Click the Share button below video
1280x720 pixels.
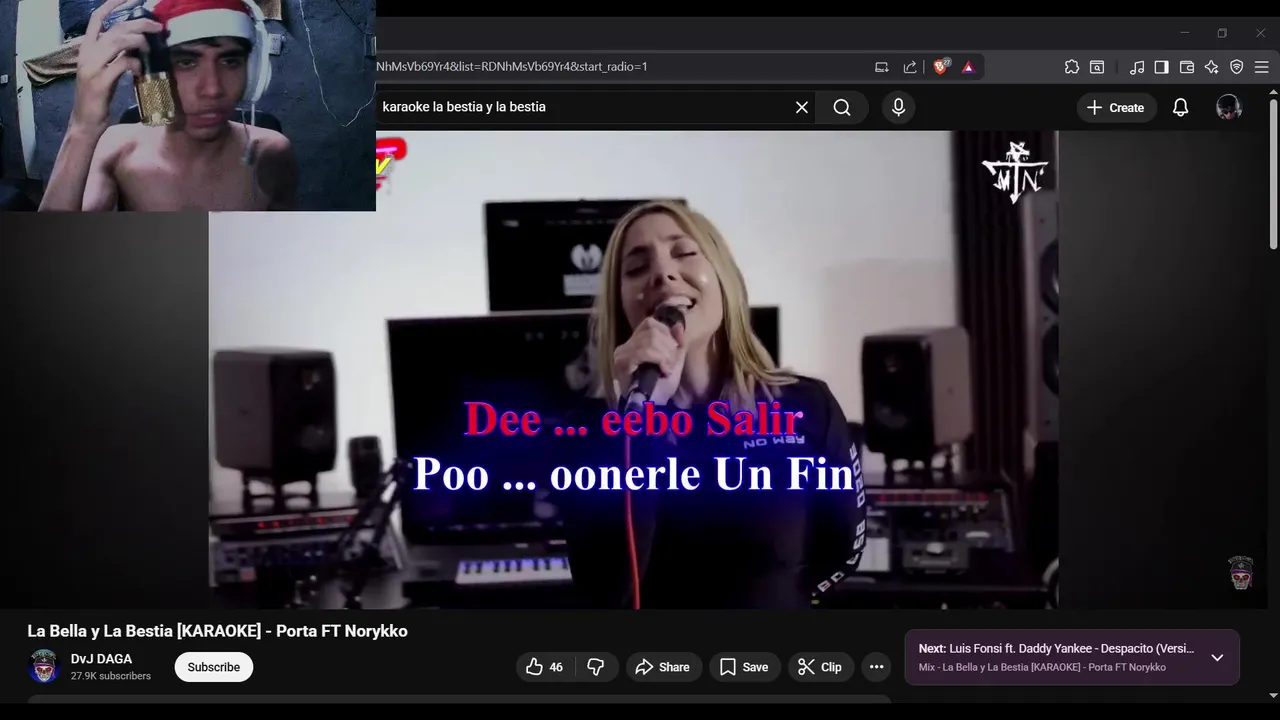pyautogui.click(x=663, y=667)
